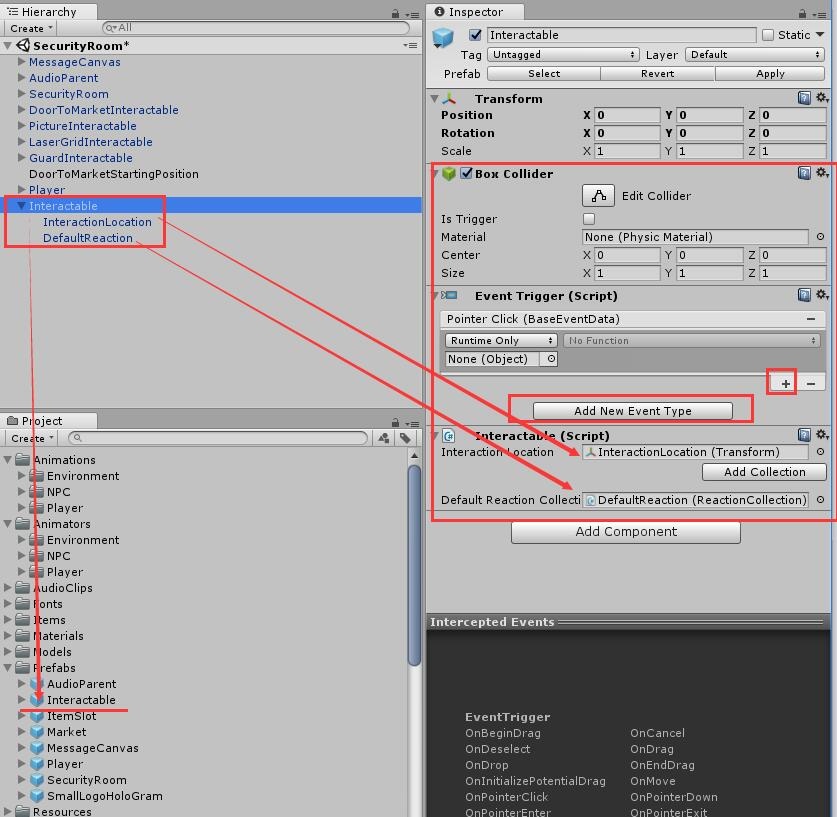
Task: Open Transform help reference icon
Action: coord(804,98)
